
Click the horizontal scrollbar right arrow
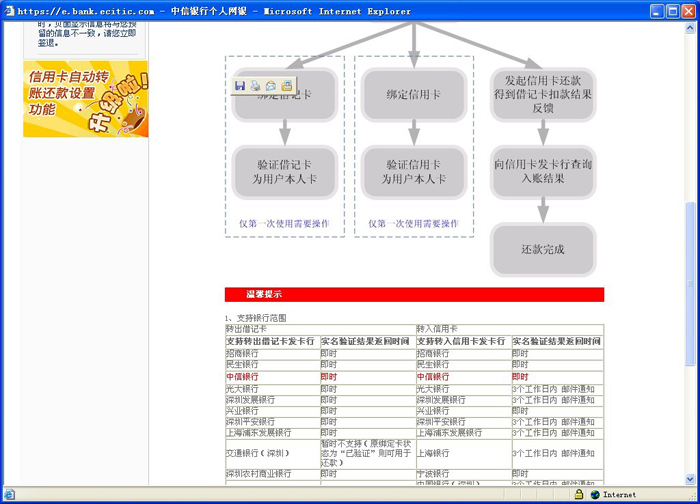[x=675, y=480]
